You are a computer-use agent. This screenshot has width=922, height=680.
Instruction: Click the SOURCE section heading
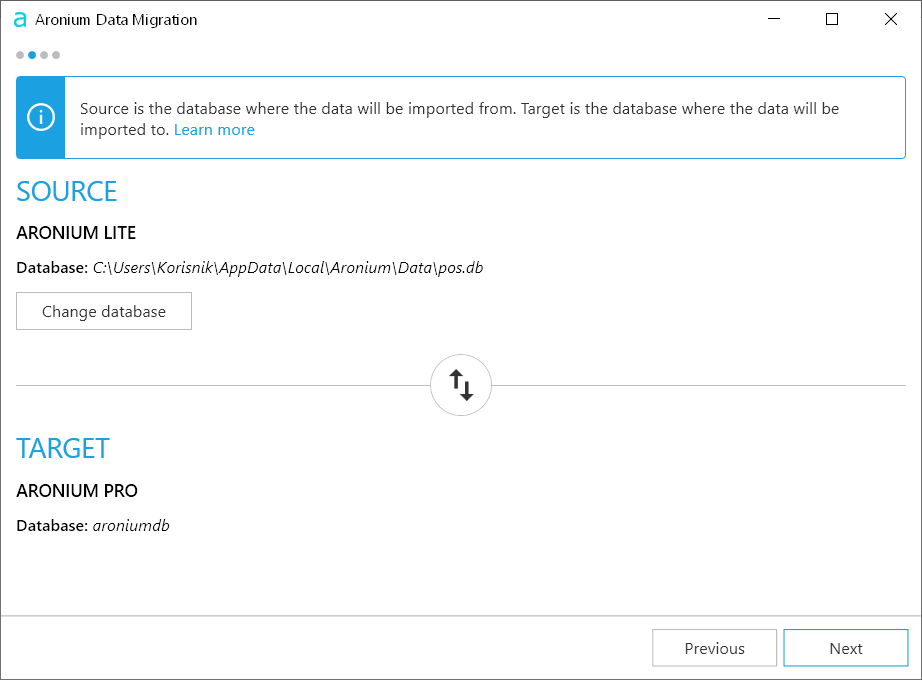(66, 191)
